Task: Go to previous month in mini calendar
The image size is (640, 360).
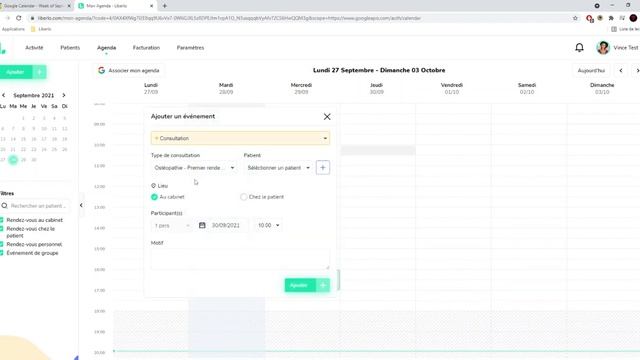Action: coord(4,95)
